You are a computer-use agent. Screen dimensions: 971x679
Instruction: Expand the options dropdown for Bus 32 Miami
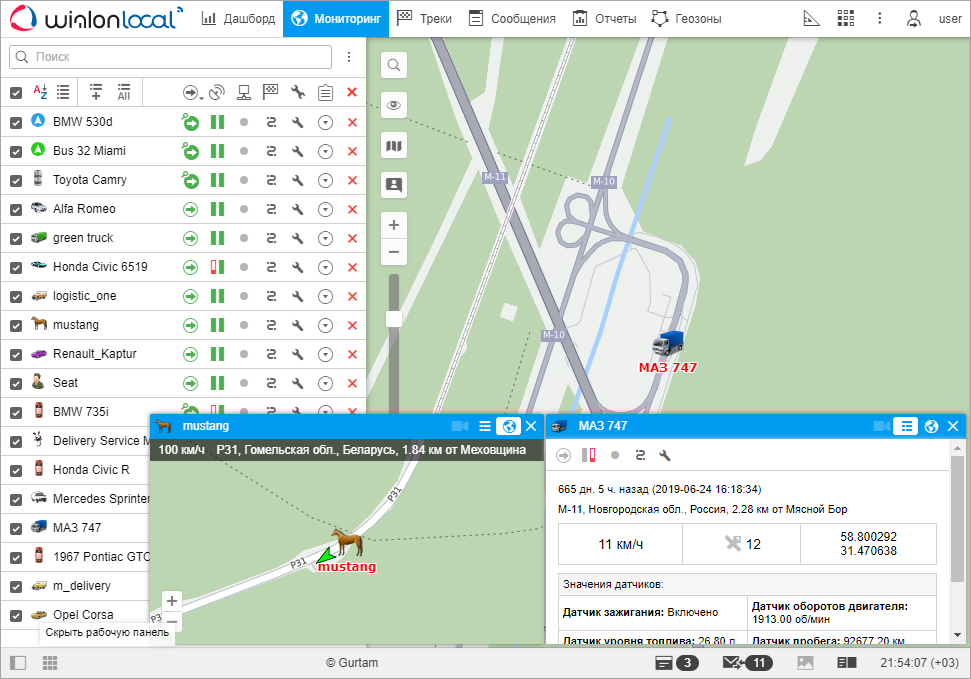tap(325, 151)
